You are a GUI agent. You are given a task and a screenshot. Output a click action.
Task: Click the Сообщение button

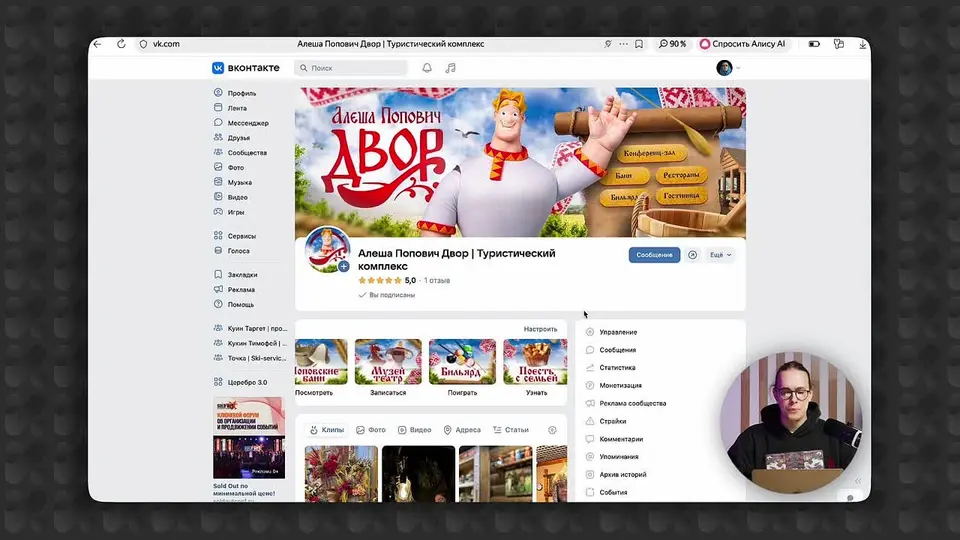(654, 255)
